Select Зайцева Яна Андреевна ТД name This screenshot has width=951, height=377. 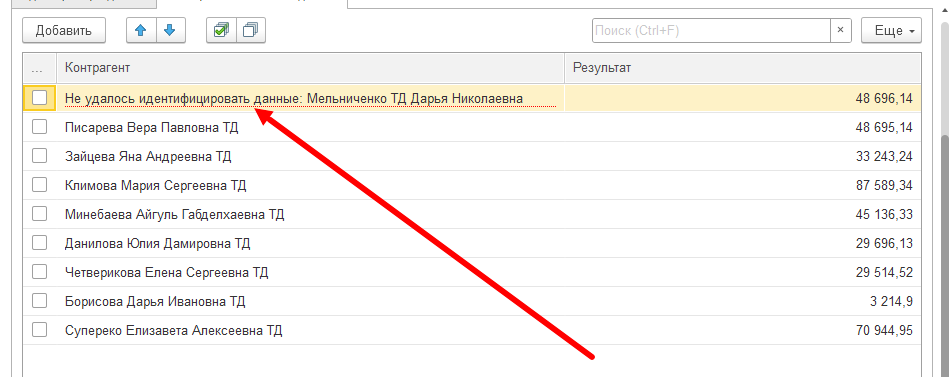148,156
